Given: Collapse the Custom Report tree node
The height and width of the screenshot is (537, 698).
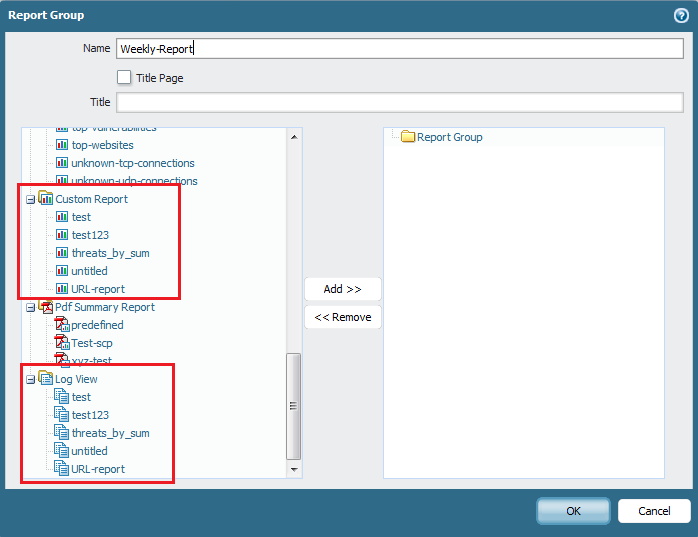Looking at the screenshot, I should pos(30,199).
